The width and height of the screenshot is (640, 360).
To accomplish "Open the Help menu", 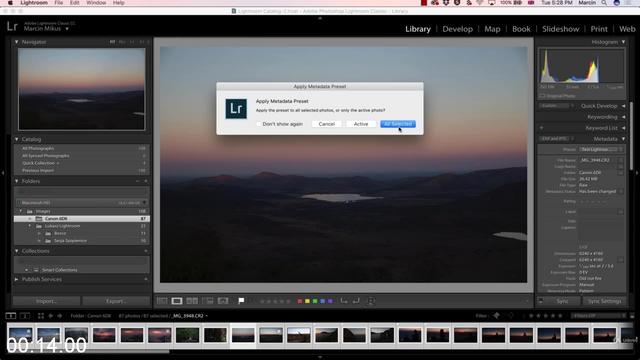I will (x=119, y=3).
